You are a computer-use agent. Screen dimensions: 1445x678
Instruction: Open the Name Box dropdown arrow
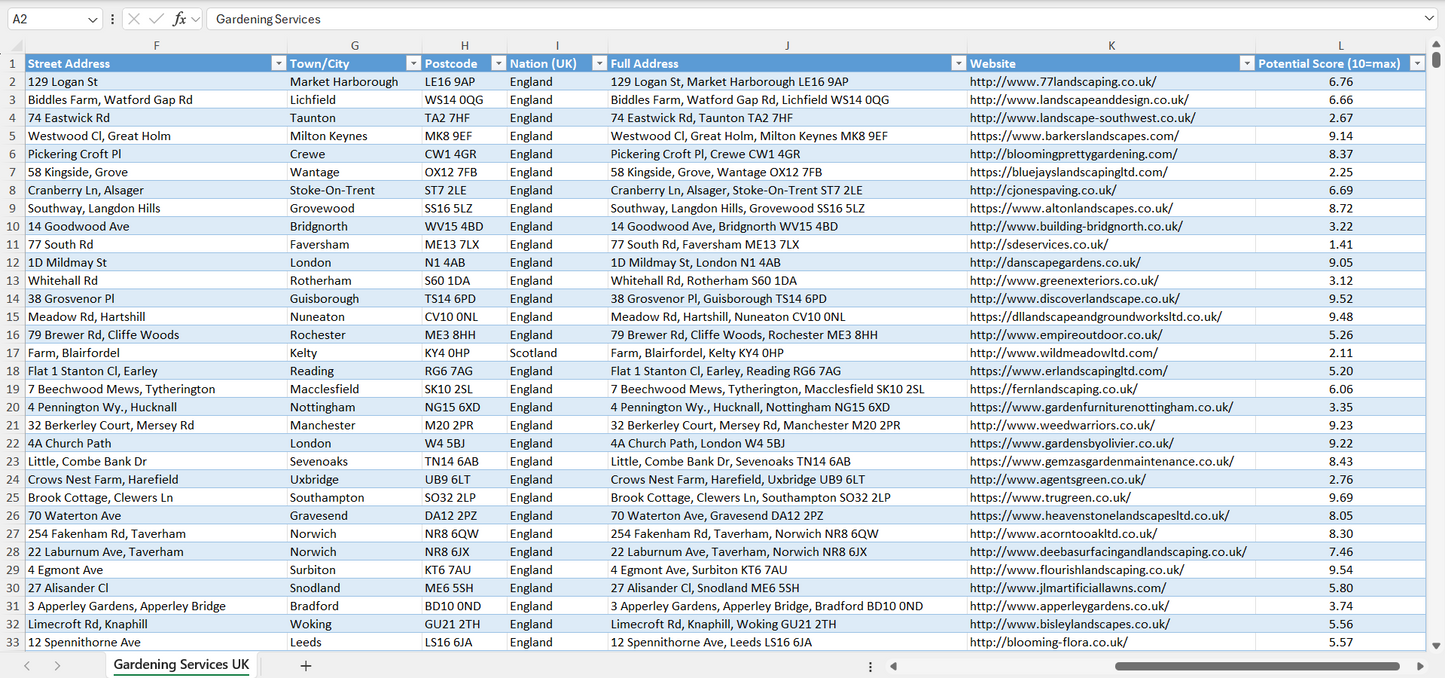[x=93, y=19]
